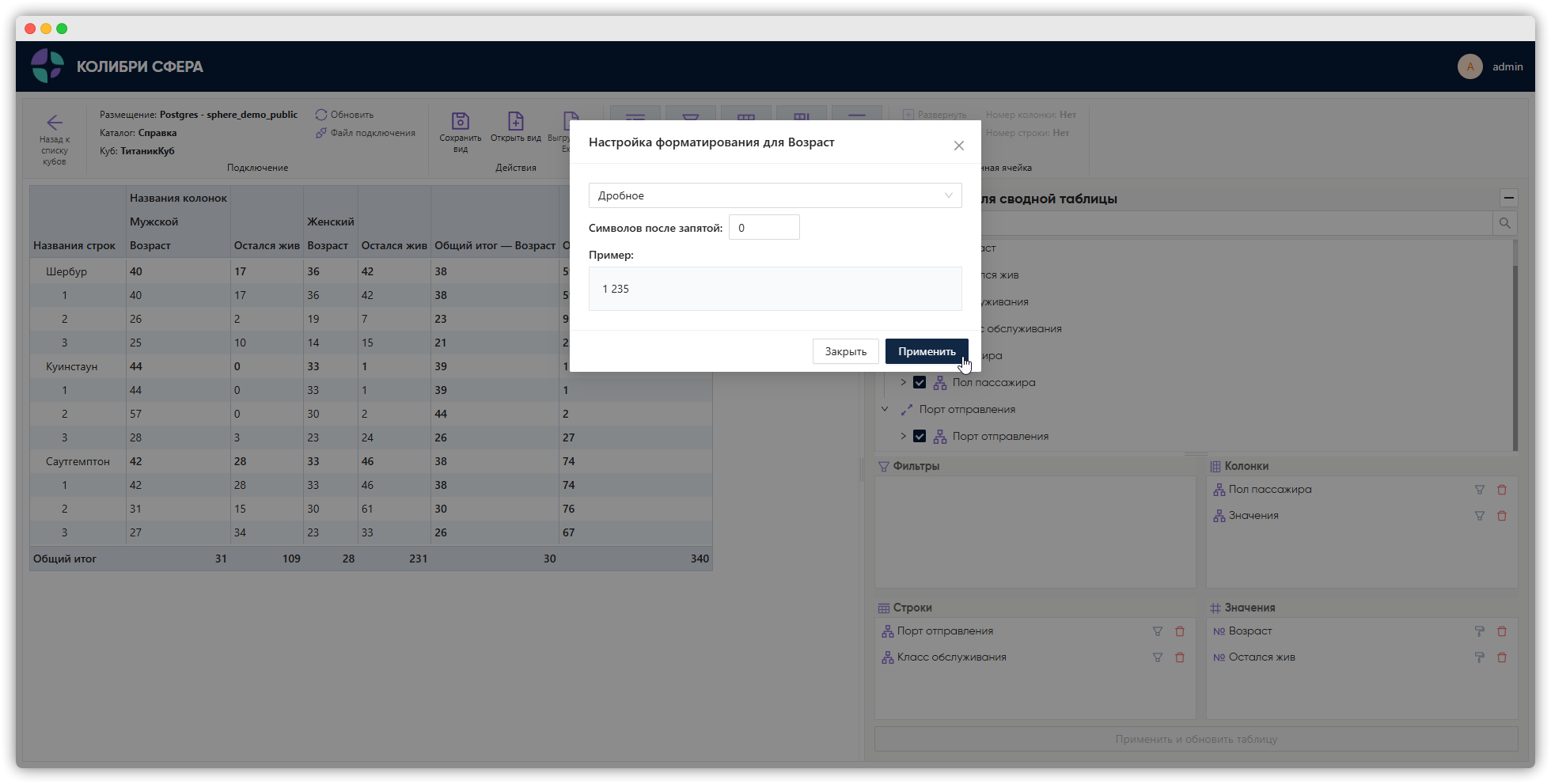The image size is (1551, 784).
Task: Open formatting for Остался жив measure
Action: [x=1480, y=657]
